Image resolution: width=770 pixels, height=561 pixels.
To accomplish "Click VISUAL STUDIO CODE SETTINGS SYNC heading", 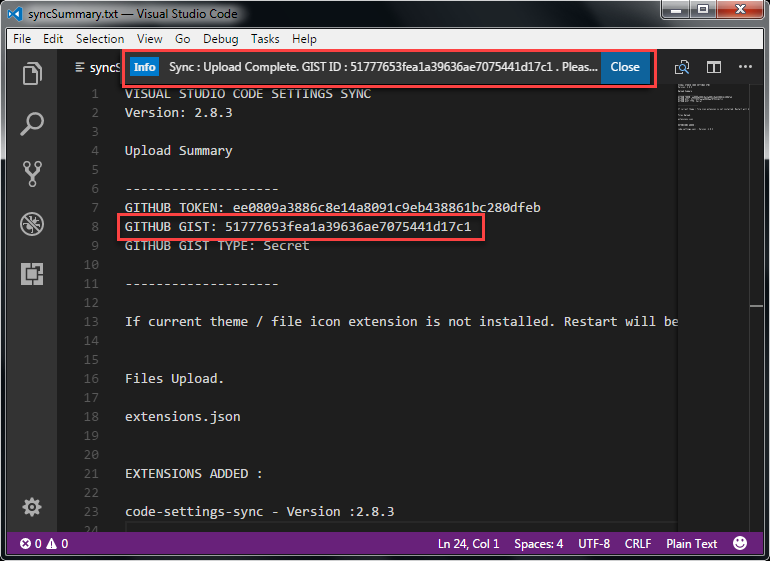I will (248, 93).
